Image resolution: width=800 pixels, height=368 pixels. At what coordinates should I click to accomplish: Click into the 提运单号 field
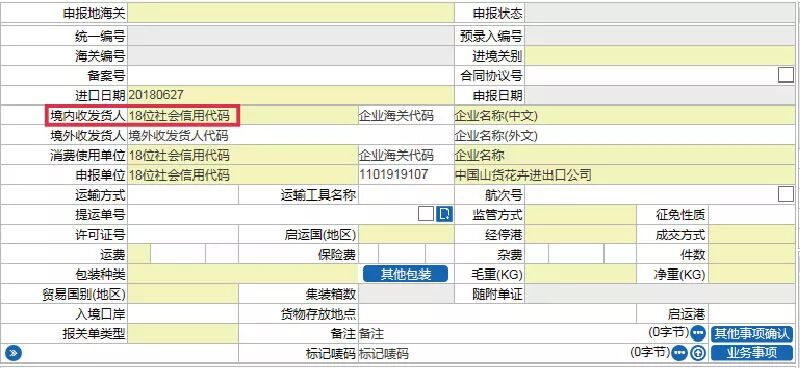pos(271,214)
